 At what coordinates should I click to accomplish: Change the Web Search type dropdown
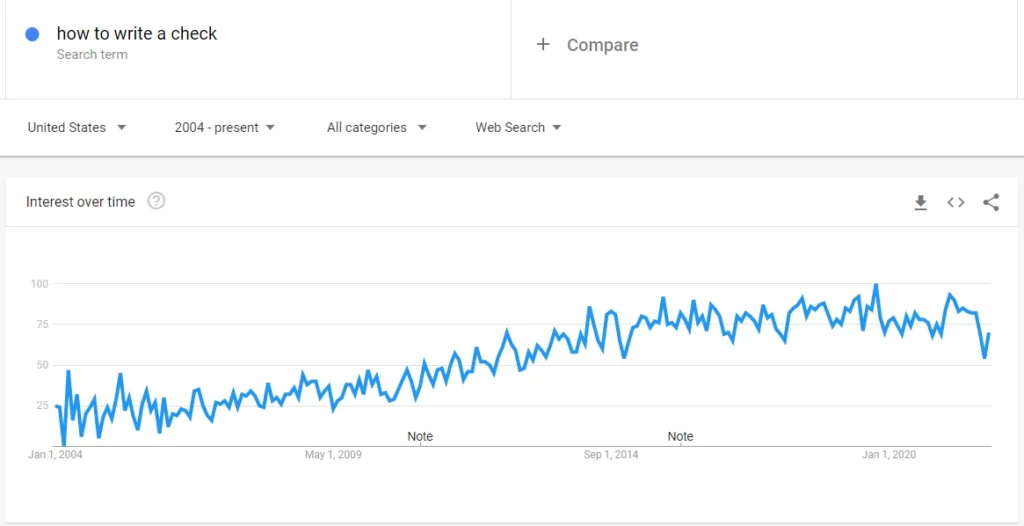[518, 127]
